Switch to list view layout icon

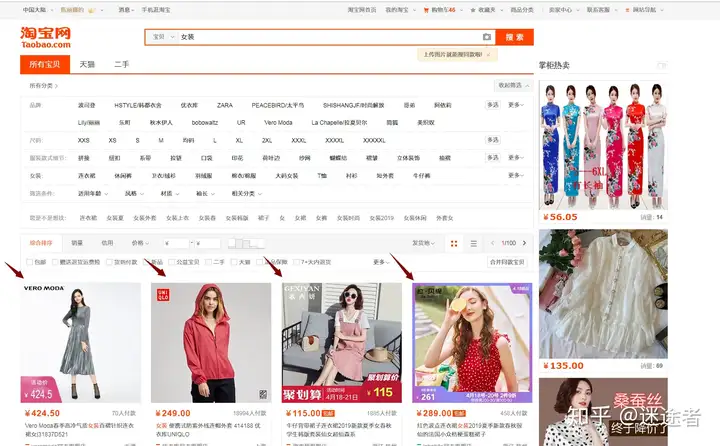(473, 243)
